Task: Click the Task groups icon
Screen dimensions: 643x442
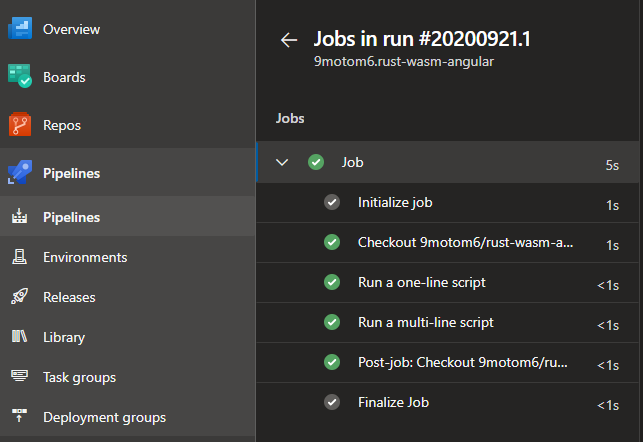Action: (19, 376)
